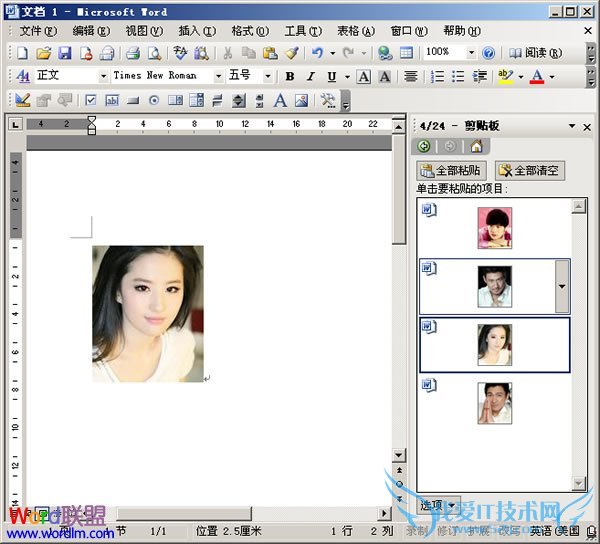Open the Print Preview tool
The image size is (600, 544).
[x=154, y=52]
